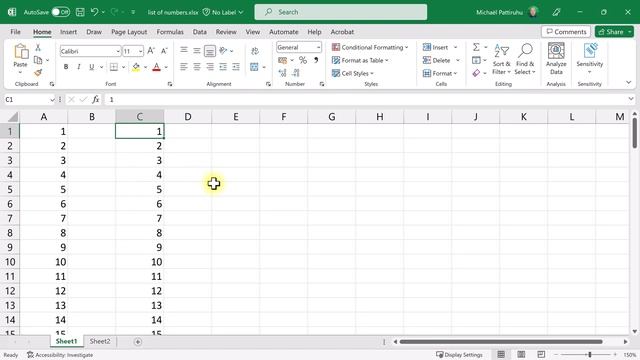Click the zoom slider handle

[590, 354]
